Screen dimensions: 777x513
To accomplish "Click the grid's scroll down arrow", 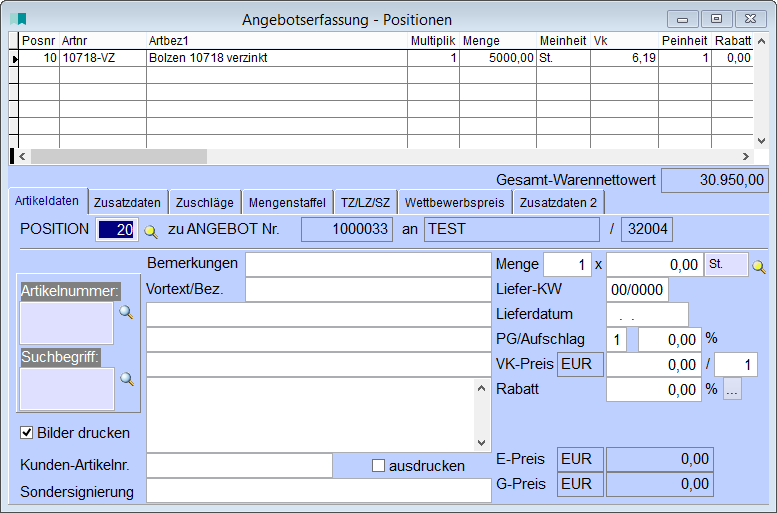I will 761,141.
